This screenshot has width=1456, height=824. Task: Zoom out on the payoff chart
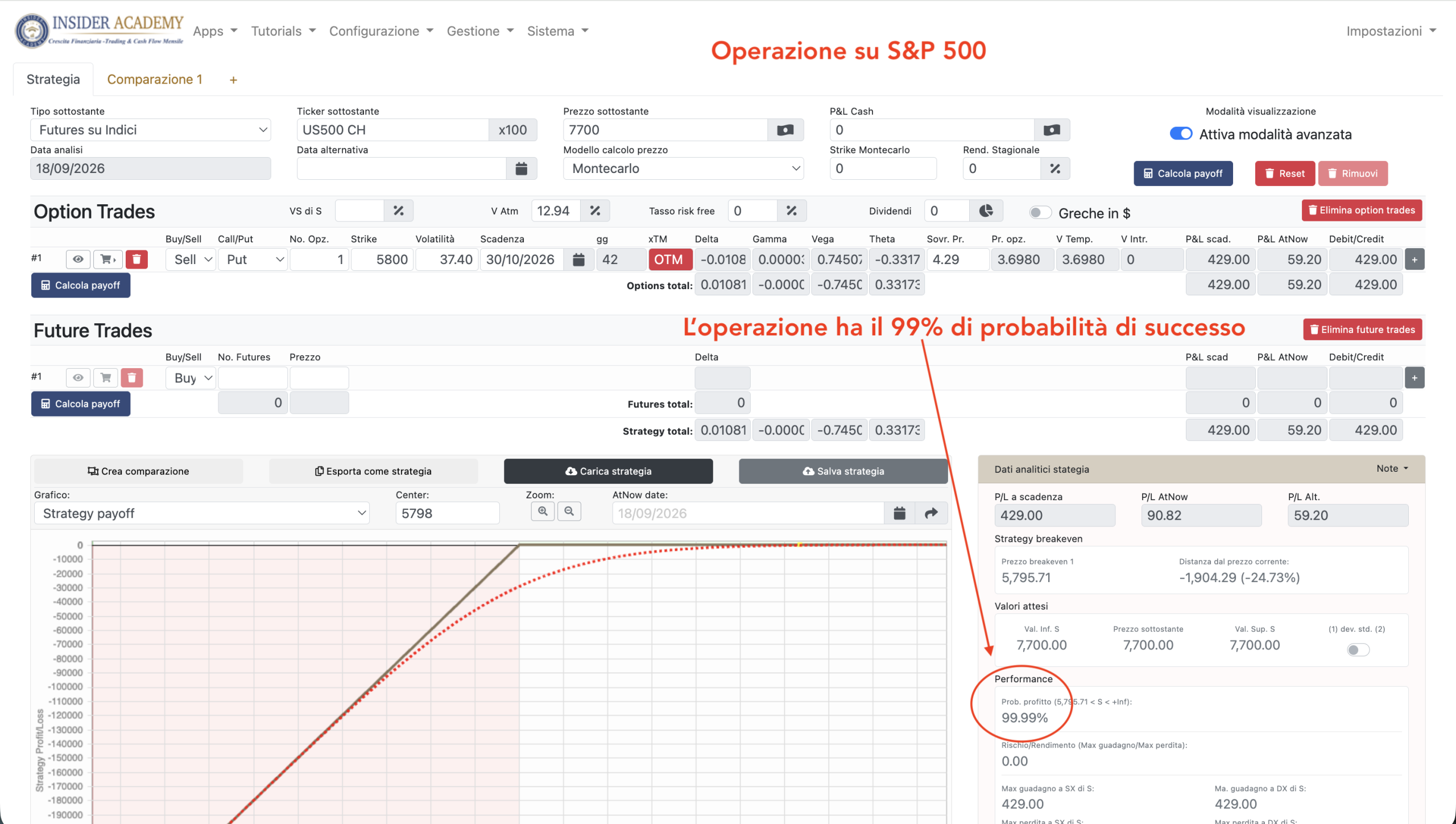coord(569,511)
